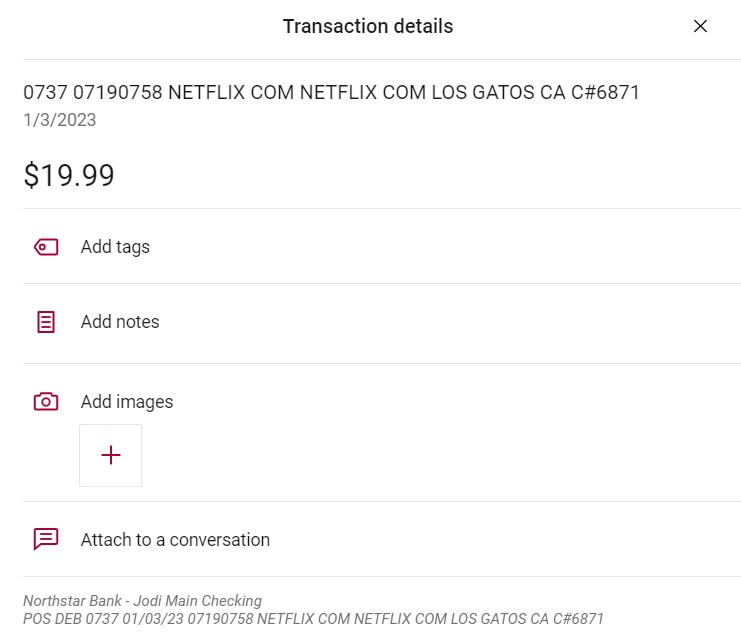This screenshot has height=635, width=741.
Task: Click the 1/3/2023 transaction date
Action: coord(60,120)
